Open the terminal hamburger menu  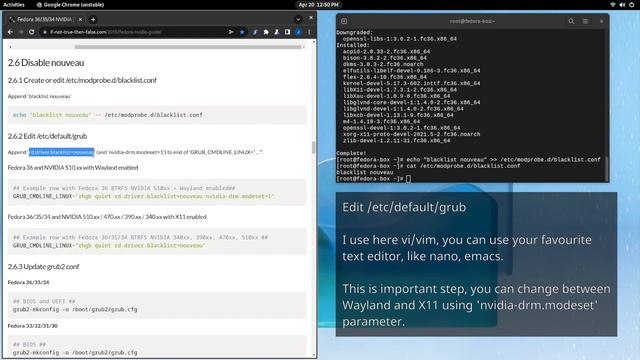pyautogui.click(x=585, y=21)
